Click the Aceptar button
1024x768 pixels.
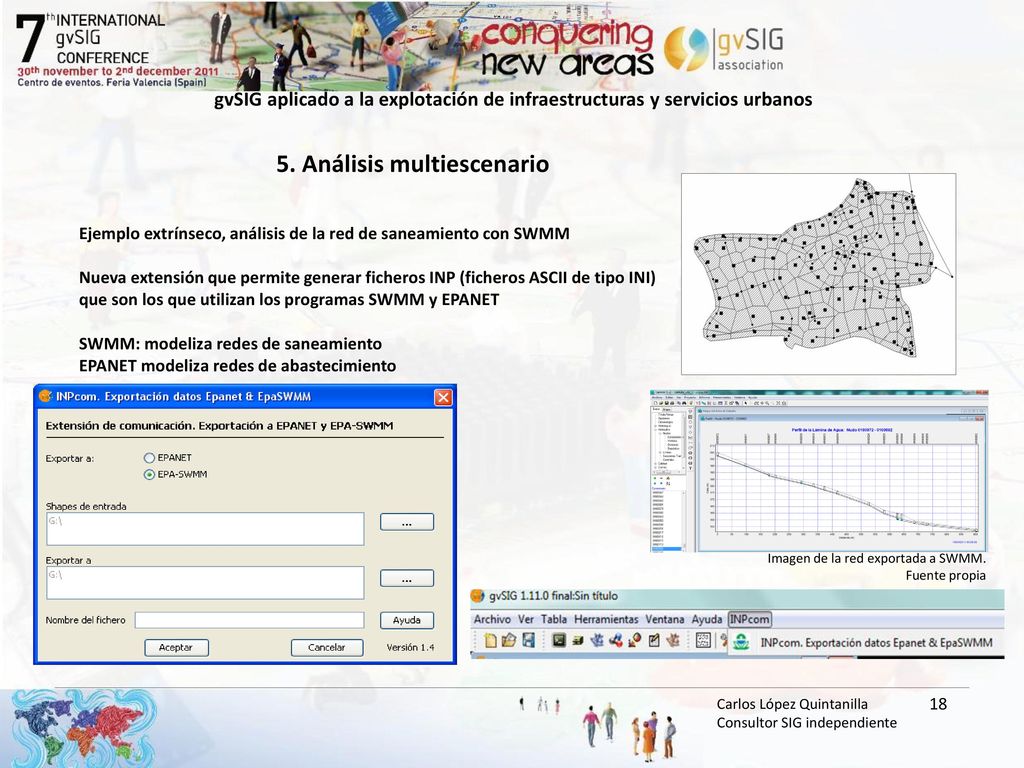coord(176,647)
